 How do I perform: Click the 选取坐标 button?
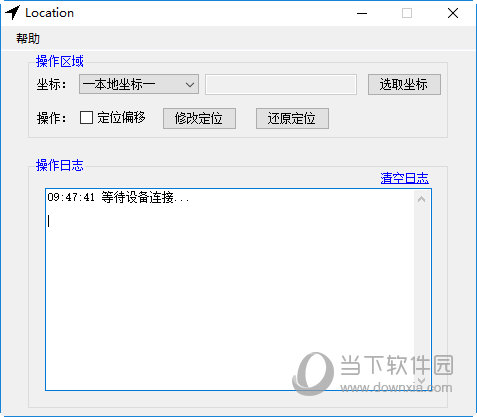point(404,84)
